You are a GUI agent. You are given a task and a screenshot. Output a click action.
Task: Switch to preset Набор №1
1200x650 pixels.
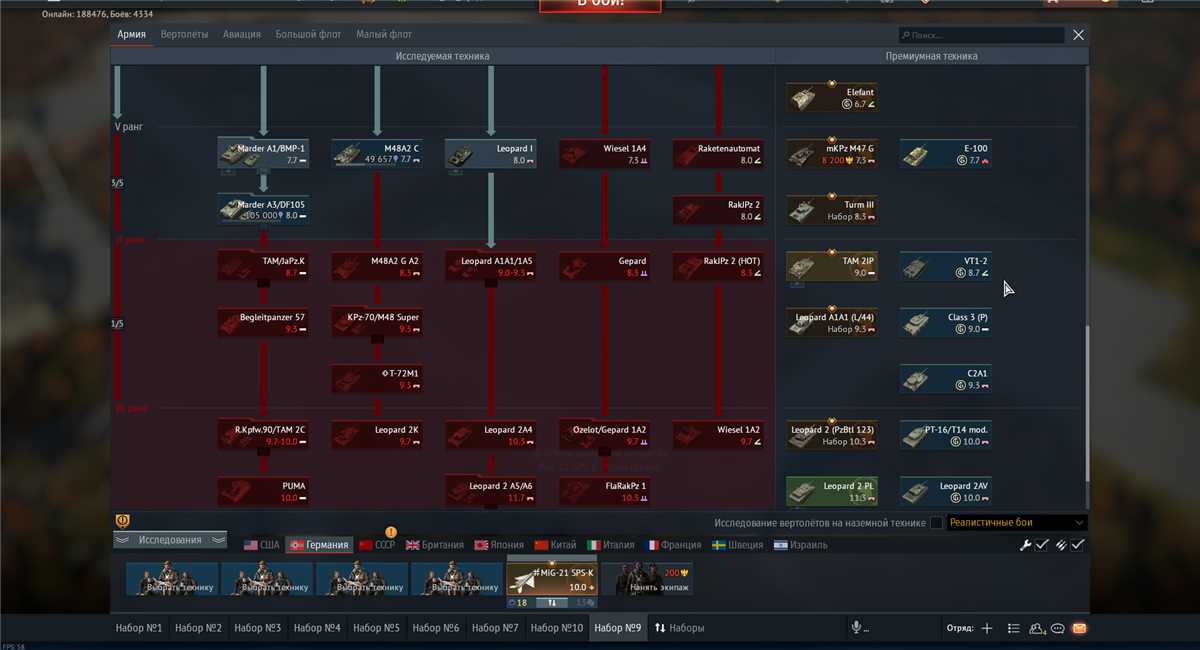click(x=140, y=628)
